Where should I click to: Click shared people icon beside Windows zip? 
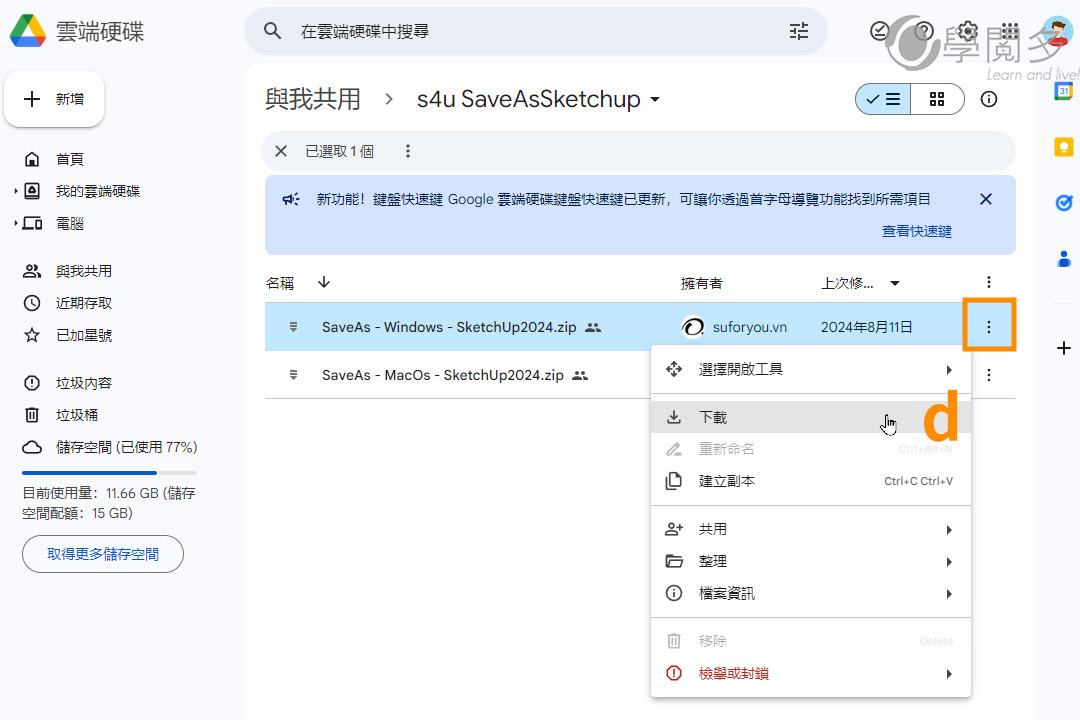click(593, 328)
